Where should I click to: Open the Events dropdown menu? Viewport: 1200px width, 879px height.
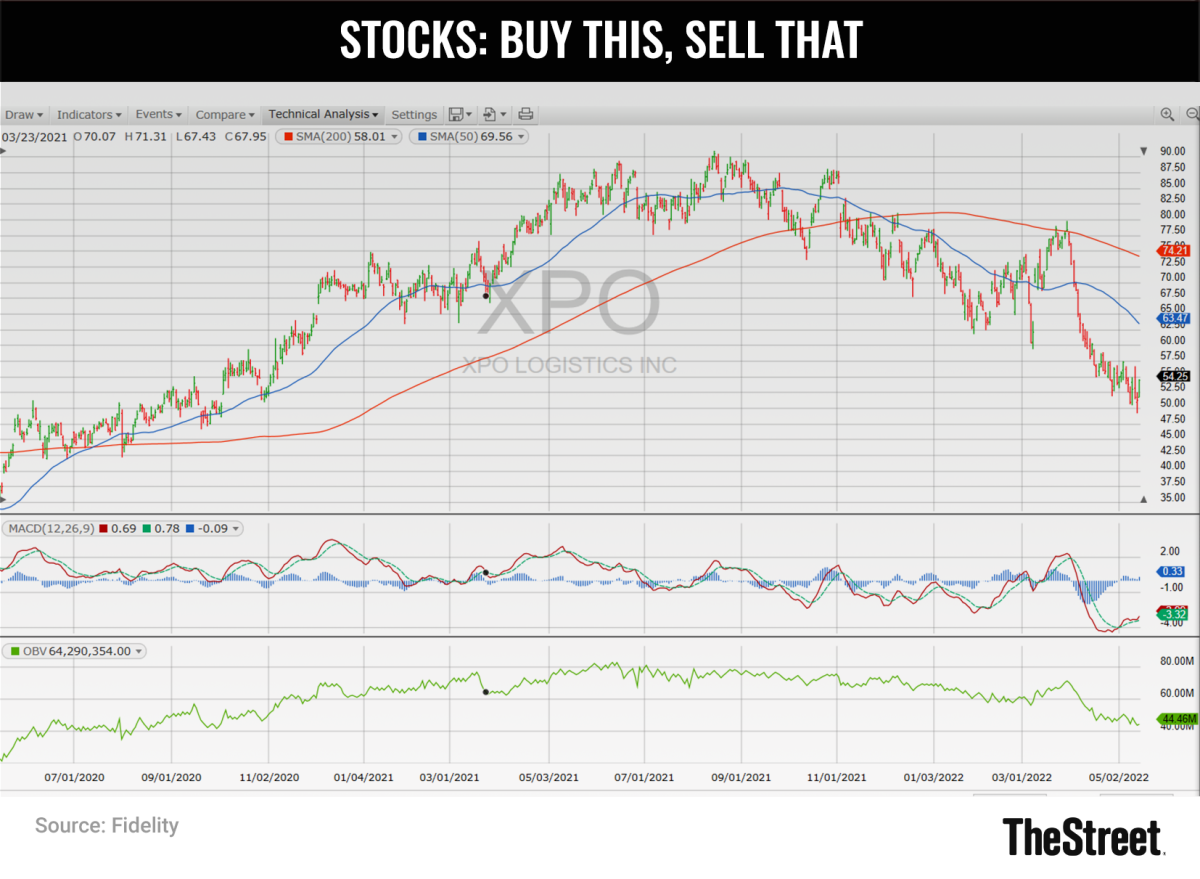(158, 115)
